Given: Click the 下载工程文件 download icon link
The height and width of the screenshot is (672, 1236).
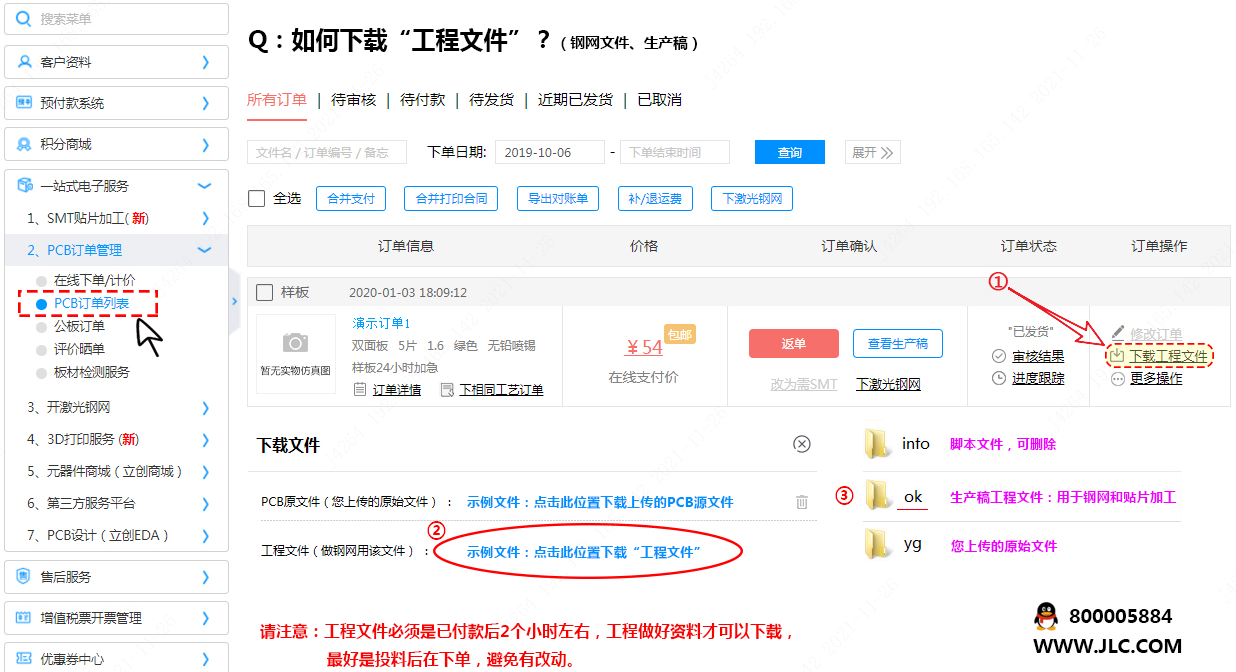Looking at the screenshot, I should click(x=1117, y=356).
